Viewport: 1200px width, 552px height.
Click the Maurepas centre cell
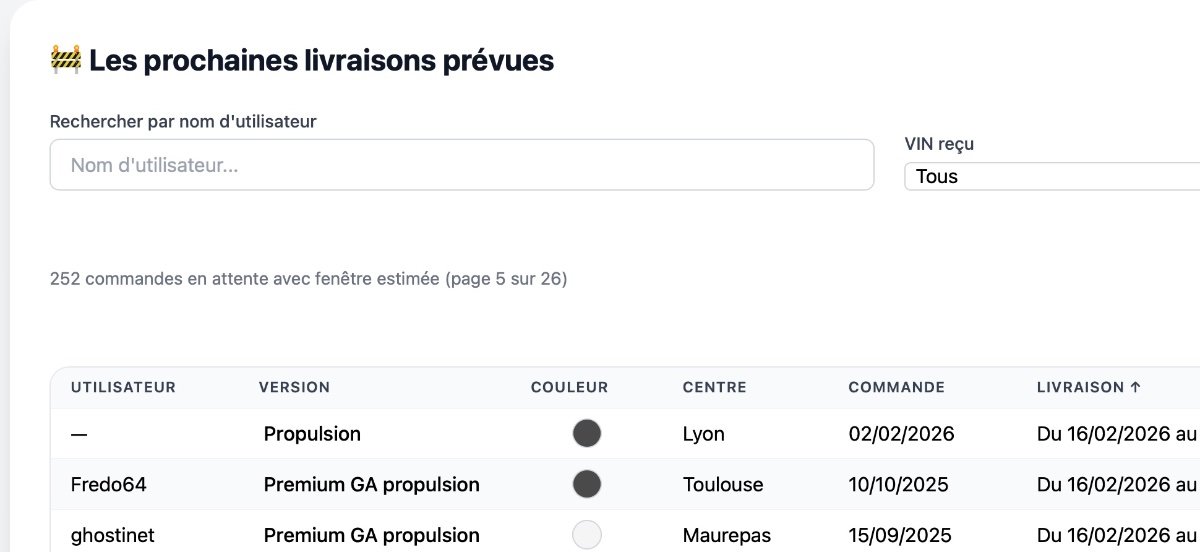point(727,536)
